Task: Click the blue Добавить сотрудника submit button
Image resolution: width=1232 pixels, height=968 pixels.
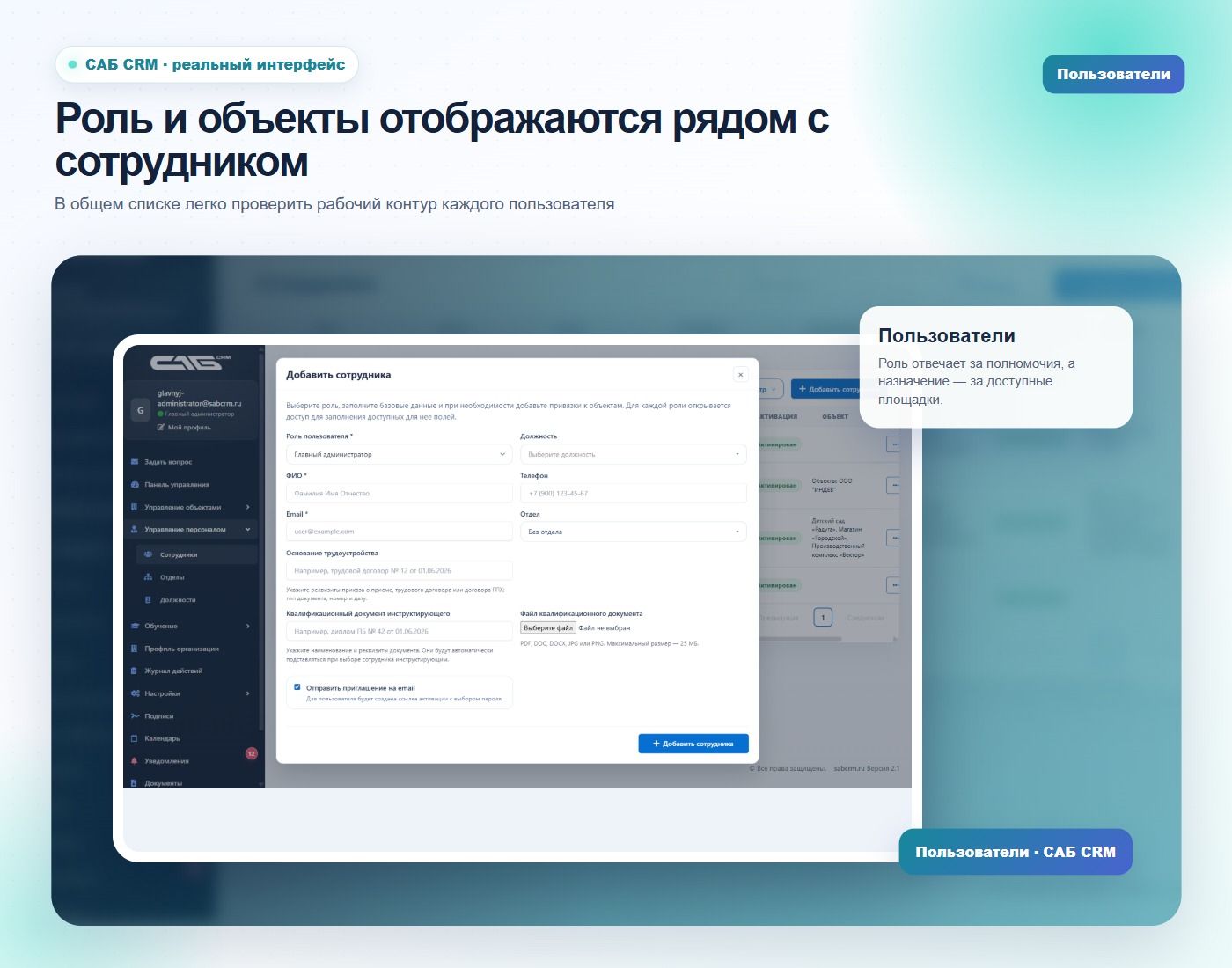Action: coord(693,744)
